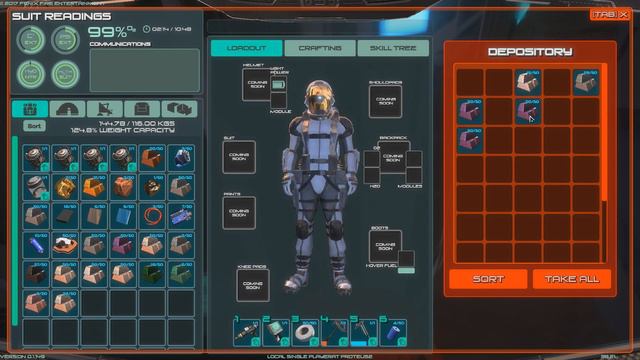Click the Communications message box
640x360 pixels.
coord(145,70)
